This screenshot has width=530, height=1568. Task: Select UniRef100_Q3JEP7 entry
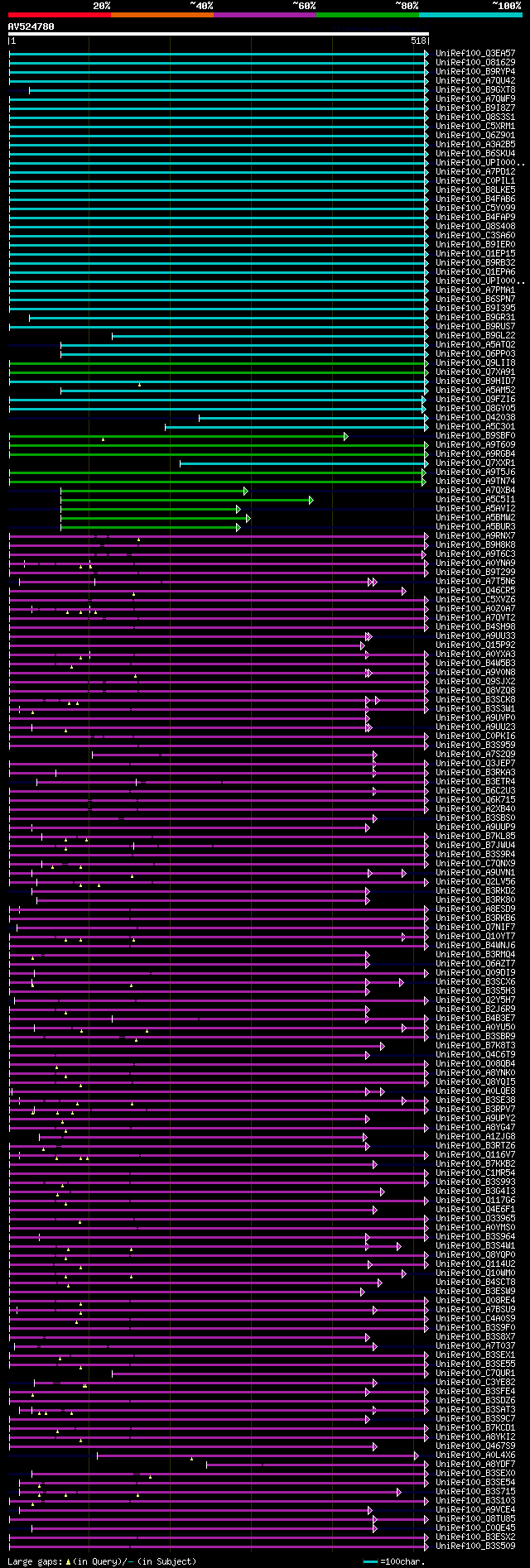pos(475,764)
